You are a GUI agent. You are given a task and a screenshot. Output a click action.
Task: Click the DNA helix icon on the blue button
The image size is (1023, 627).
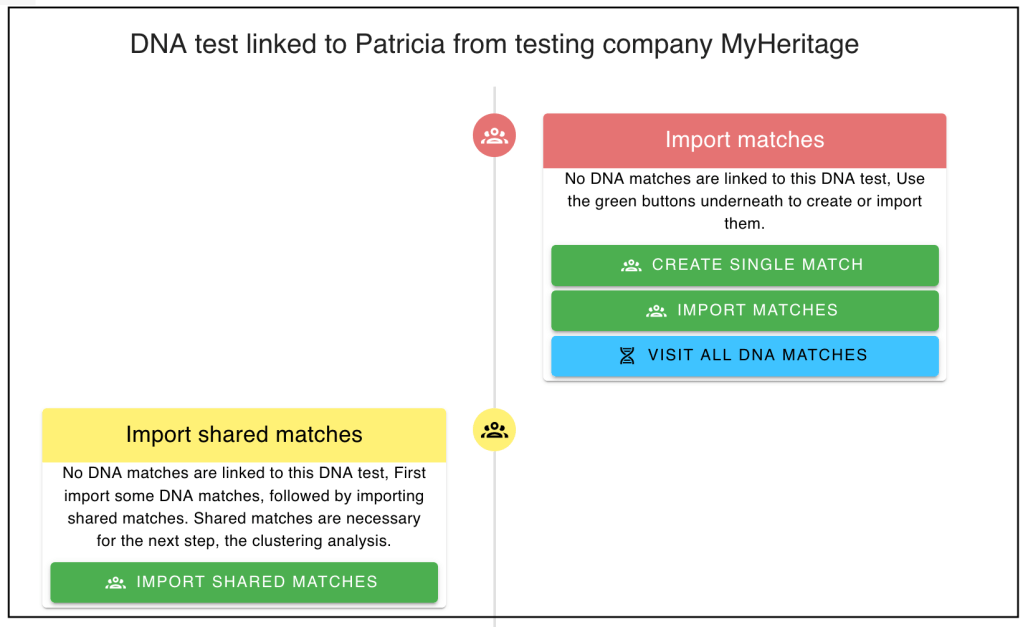click(x=627, y=355)
